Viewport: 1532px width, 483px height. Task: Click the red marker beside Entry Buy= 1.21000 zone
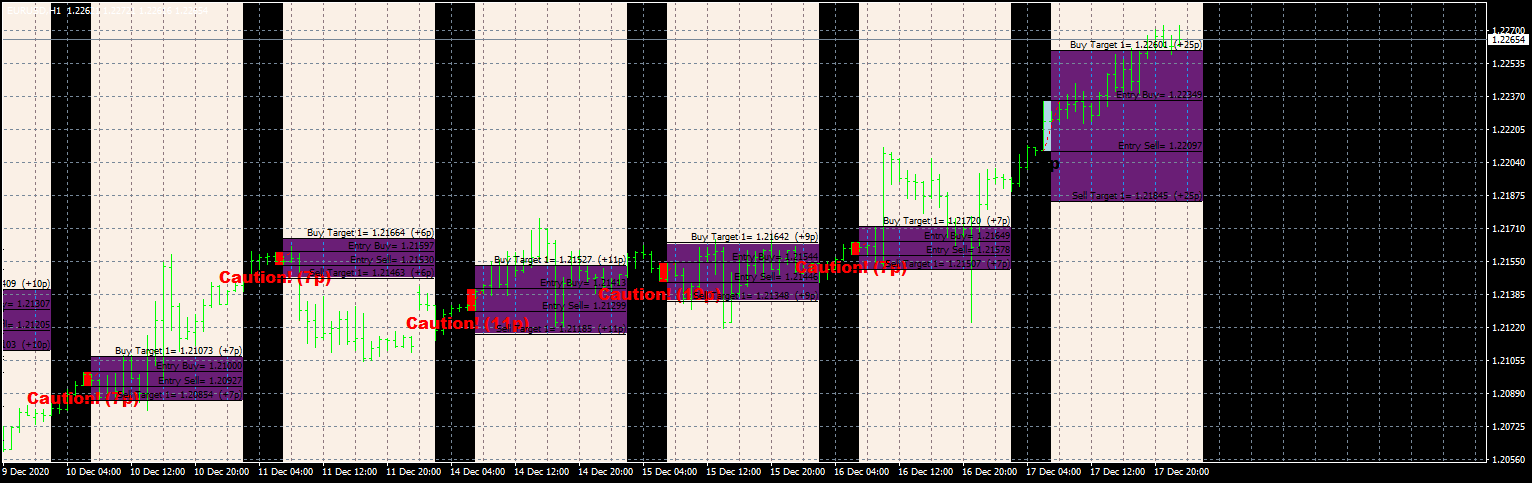pos(87,379)
